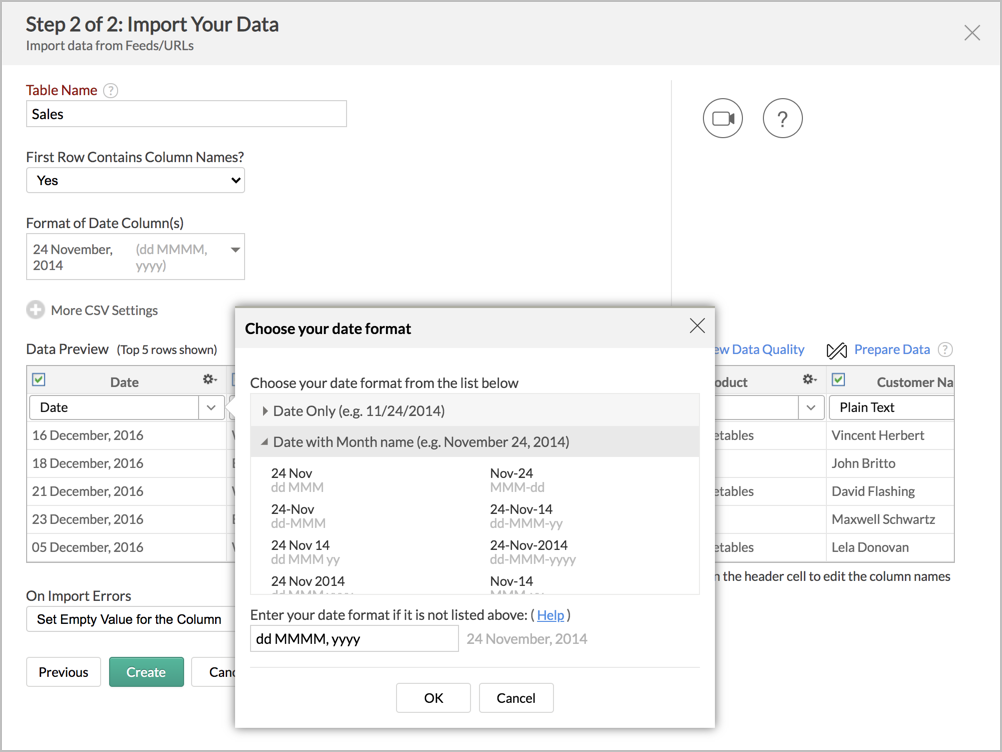Image resolution: width=1002 pixels, height=752 pixels.
Task: Click the Date column header name
Action: 124,382
